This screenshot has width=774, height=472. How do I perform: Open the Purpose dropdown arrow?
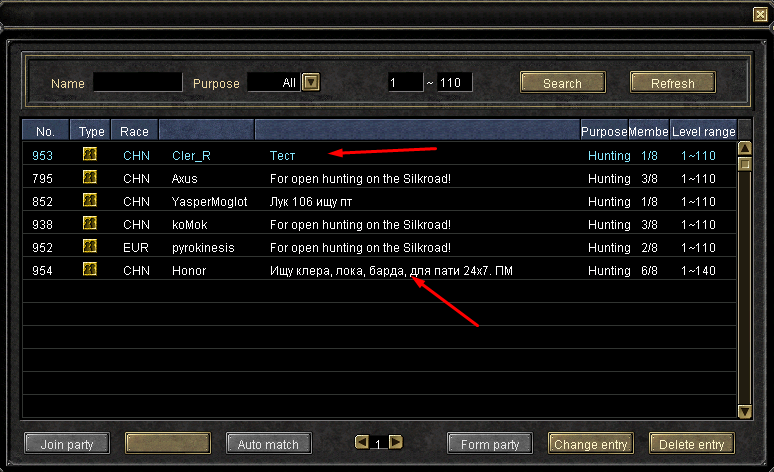[x=310, y=82]
